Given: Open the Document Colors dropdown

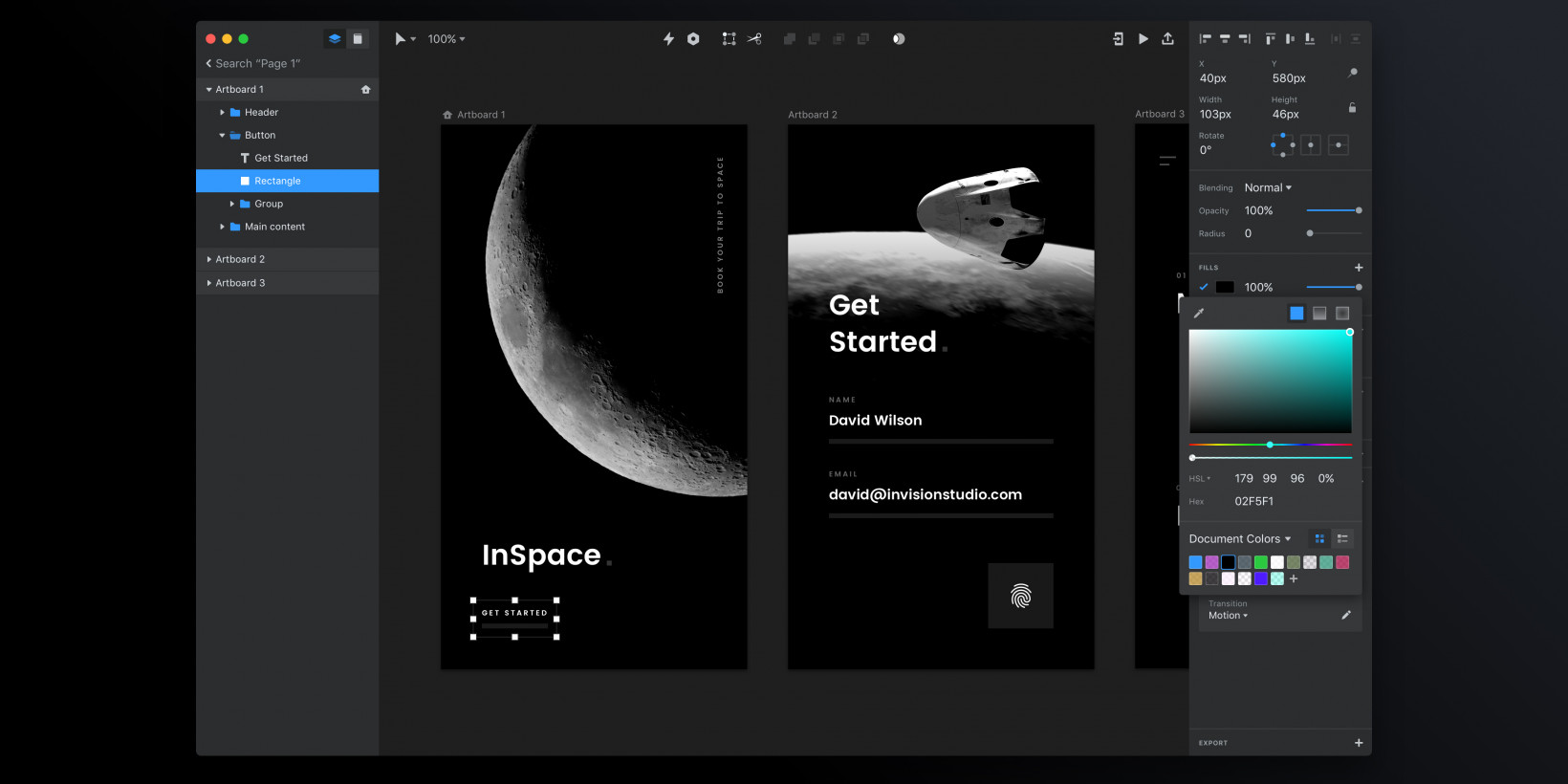Looking at the screenshot, I should [x=1240, y=538].
